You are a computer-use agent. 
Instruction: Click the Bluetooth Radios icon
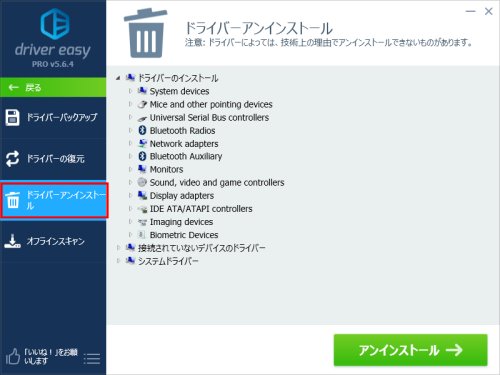(142, 130)
